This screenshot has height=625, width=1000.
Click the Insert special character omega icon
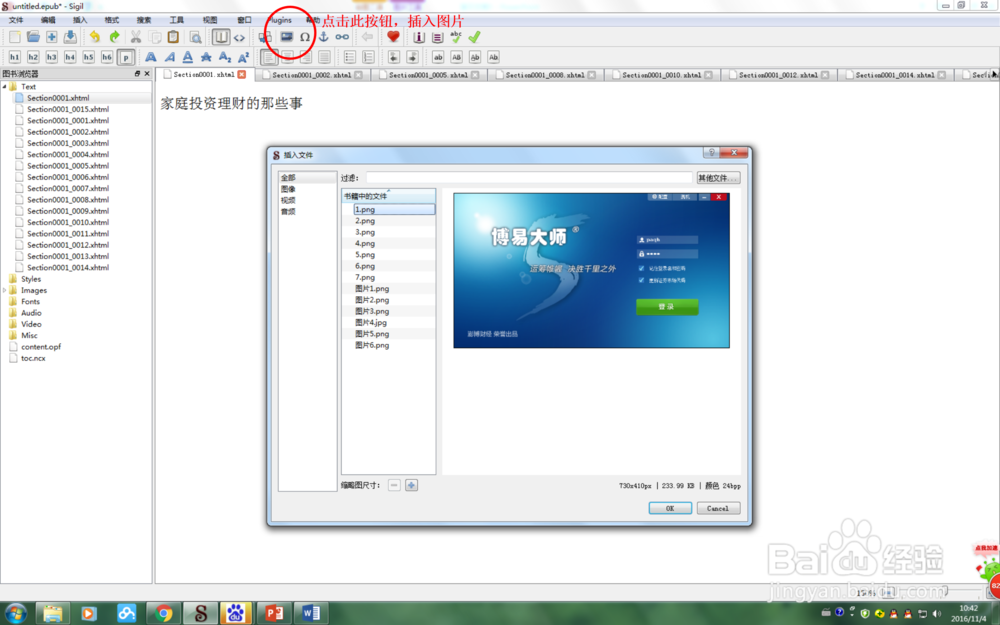click(x=305, y=37)
